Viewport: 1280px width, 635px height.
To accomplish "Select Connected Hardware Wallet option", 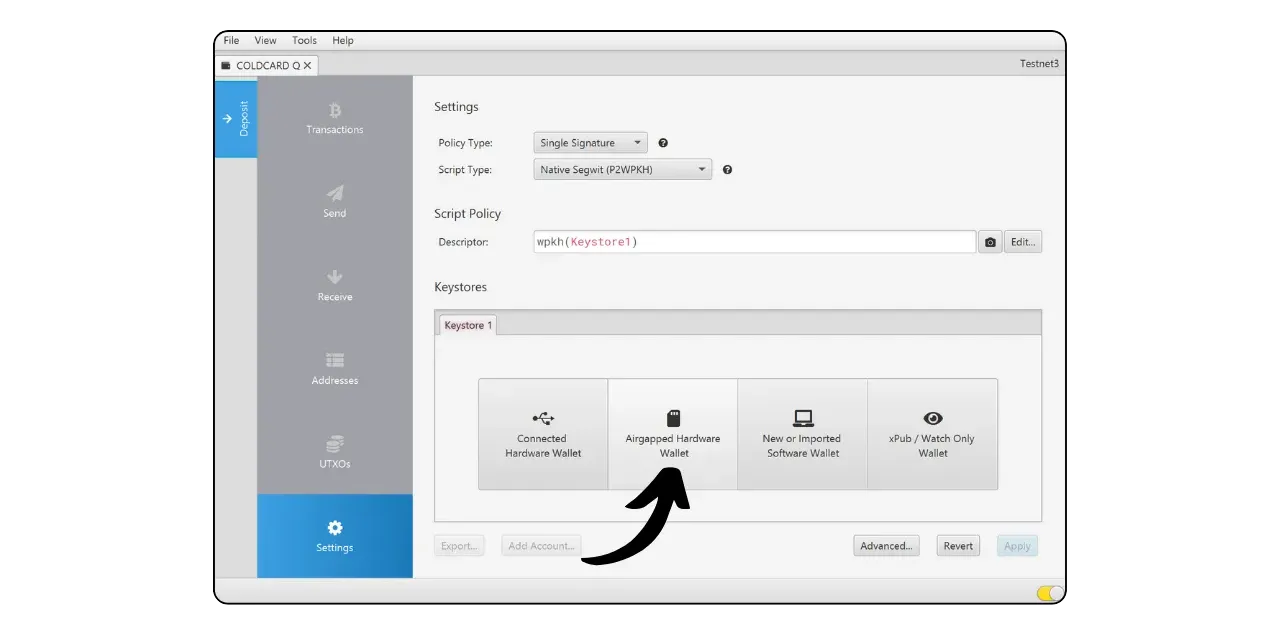I will [543, 434].
